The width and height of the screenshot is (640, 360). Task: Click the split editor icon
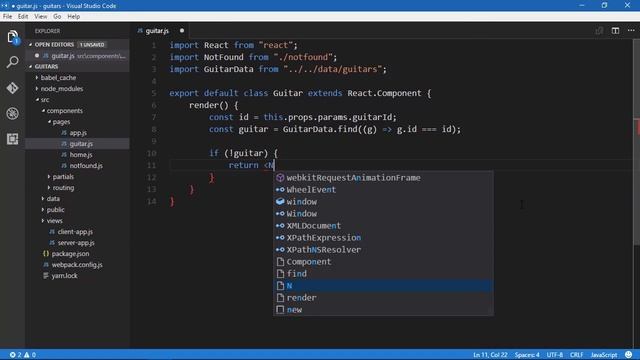(615, 31)
